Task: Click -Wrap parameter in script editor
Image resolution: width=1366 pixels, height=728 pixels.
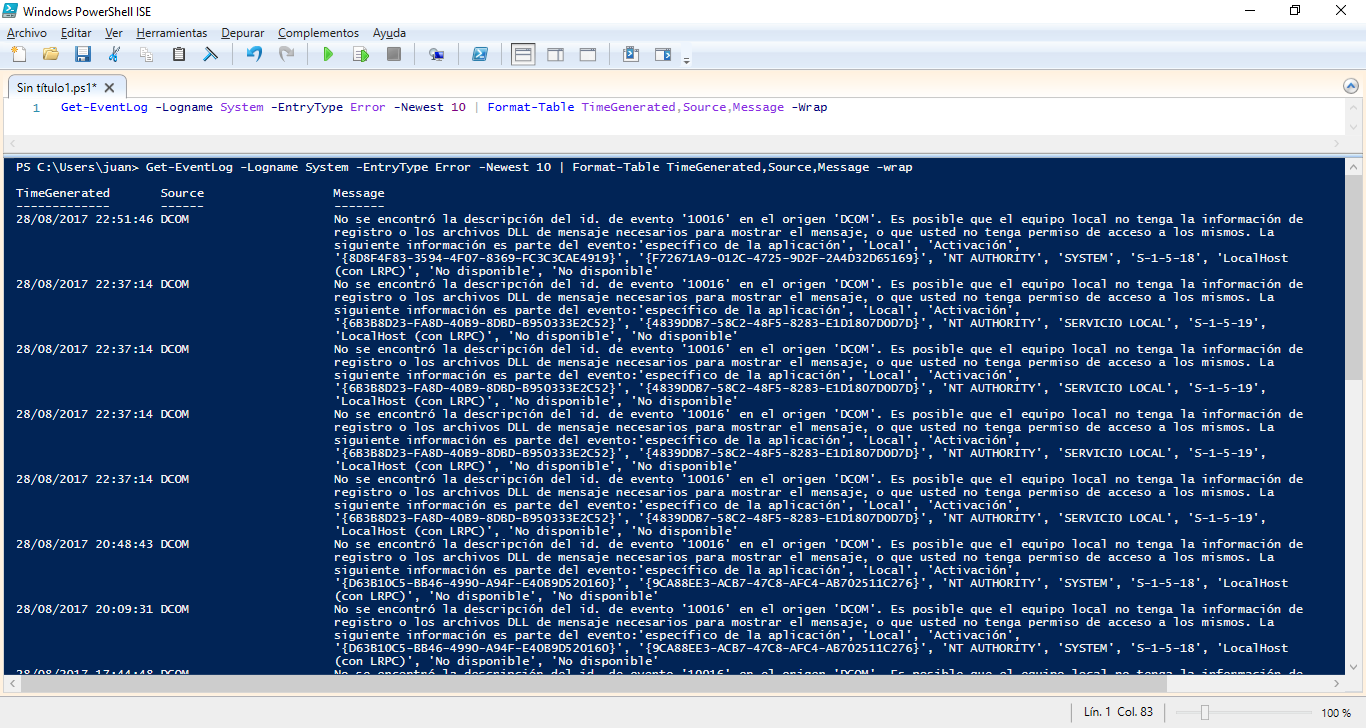Action: 809,107
